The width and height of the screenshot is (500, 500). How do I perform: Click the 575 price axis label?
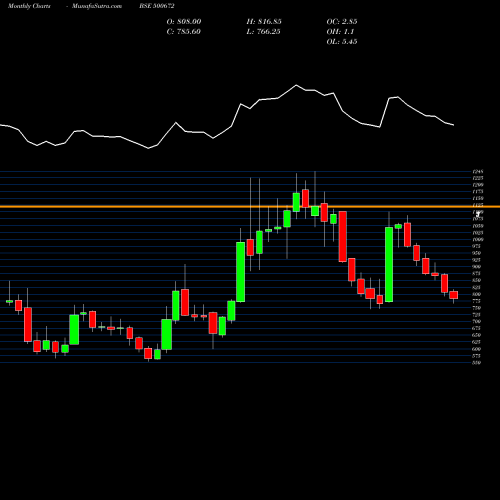(477, 356)
